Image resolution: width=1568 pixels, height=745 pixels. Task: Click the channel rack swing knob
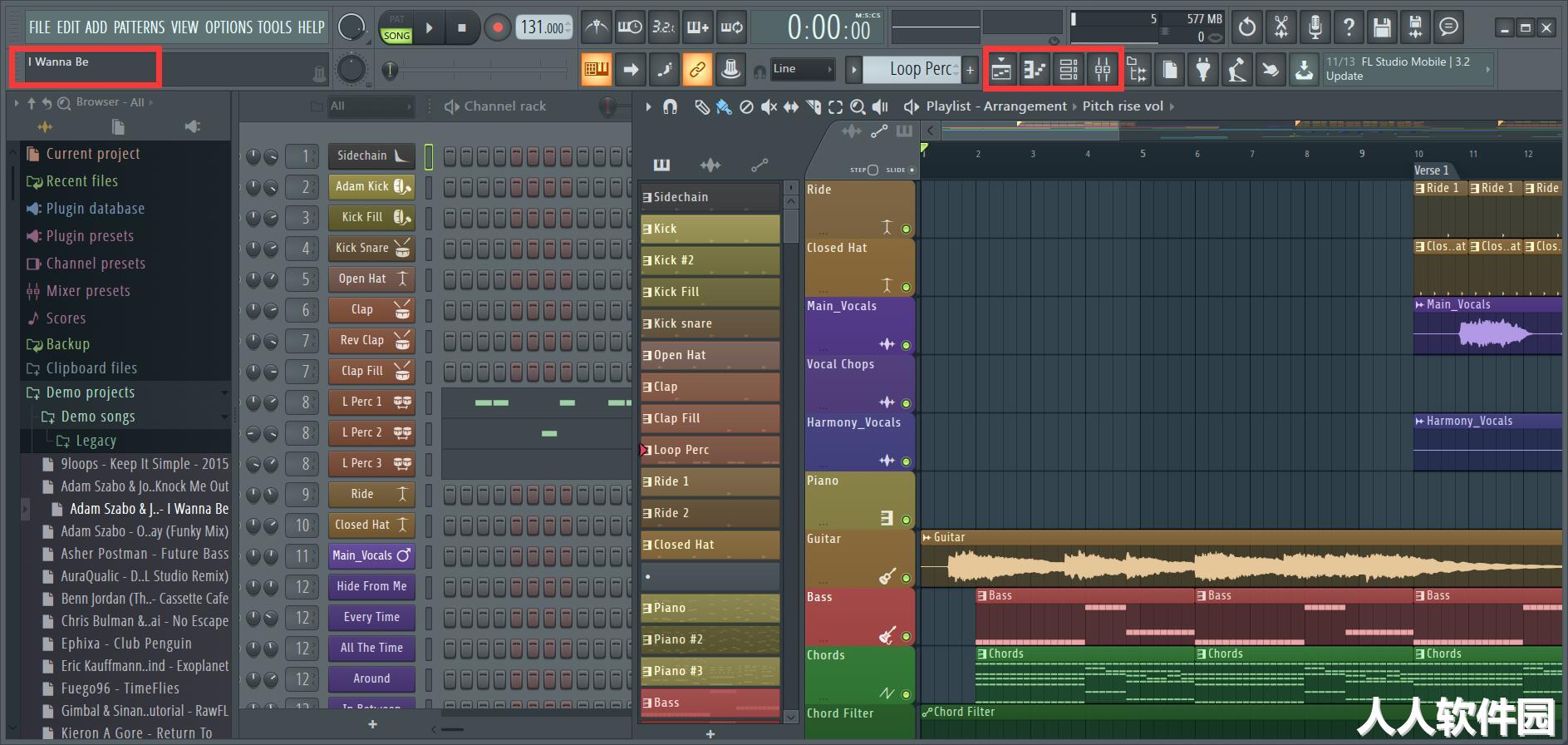click(x=608, y=106)
